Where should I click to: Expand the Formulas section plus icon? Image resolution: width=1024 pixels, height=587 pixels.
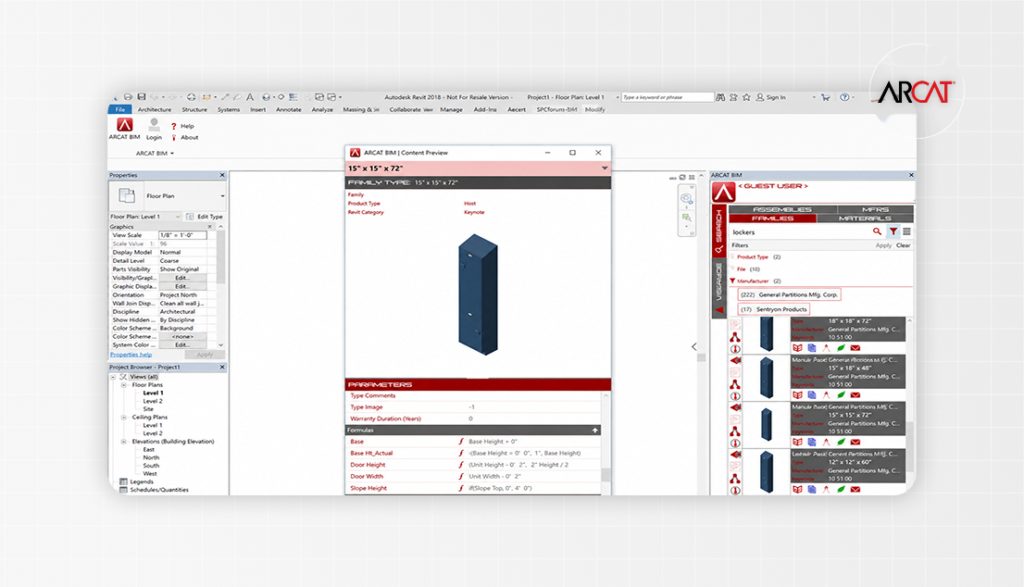(595, 430)
